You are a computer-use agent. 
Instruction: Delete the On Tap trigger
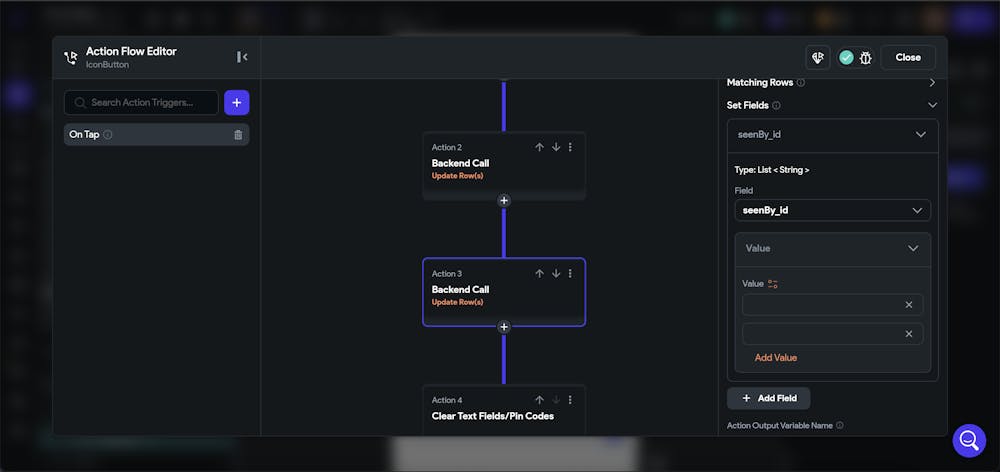[x=238, y=135]
